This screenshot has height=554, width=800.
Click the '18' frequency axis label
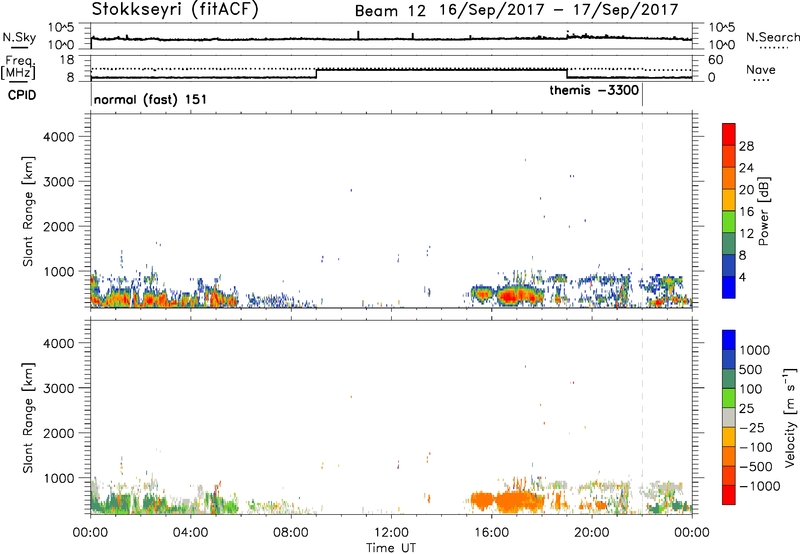pos(67,60)
